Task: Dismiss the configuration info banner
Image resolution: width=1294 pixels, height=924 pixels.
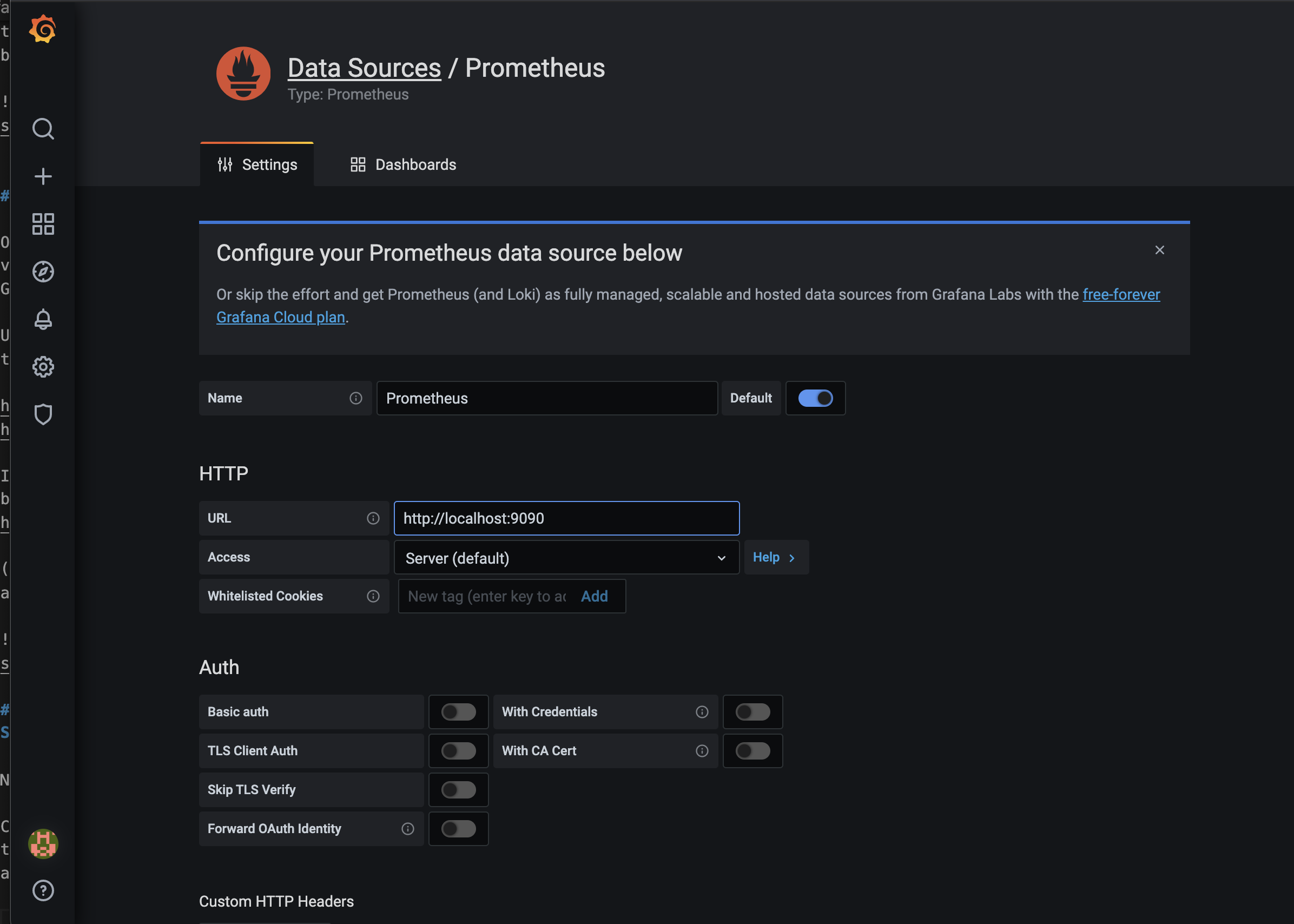Action: [1160, 250]
